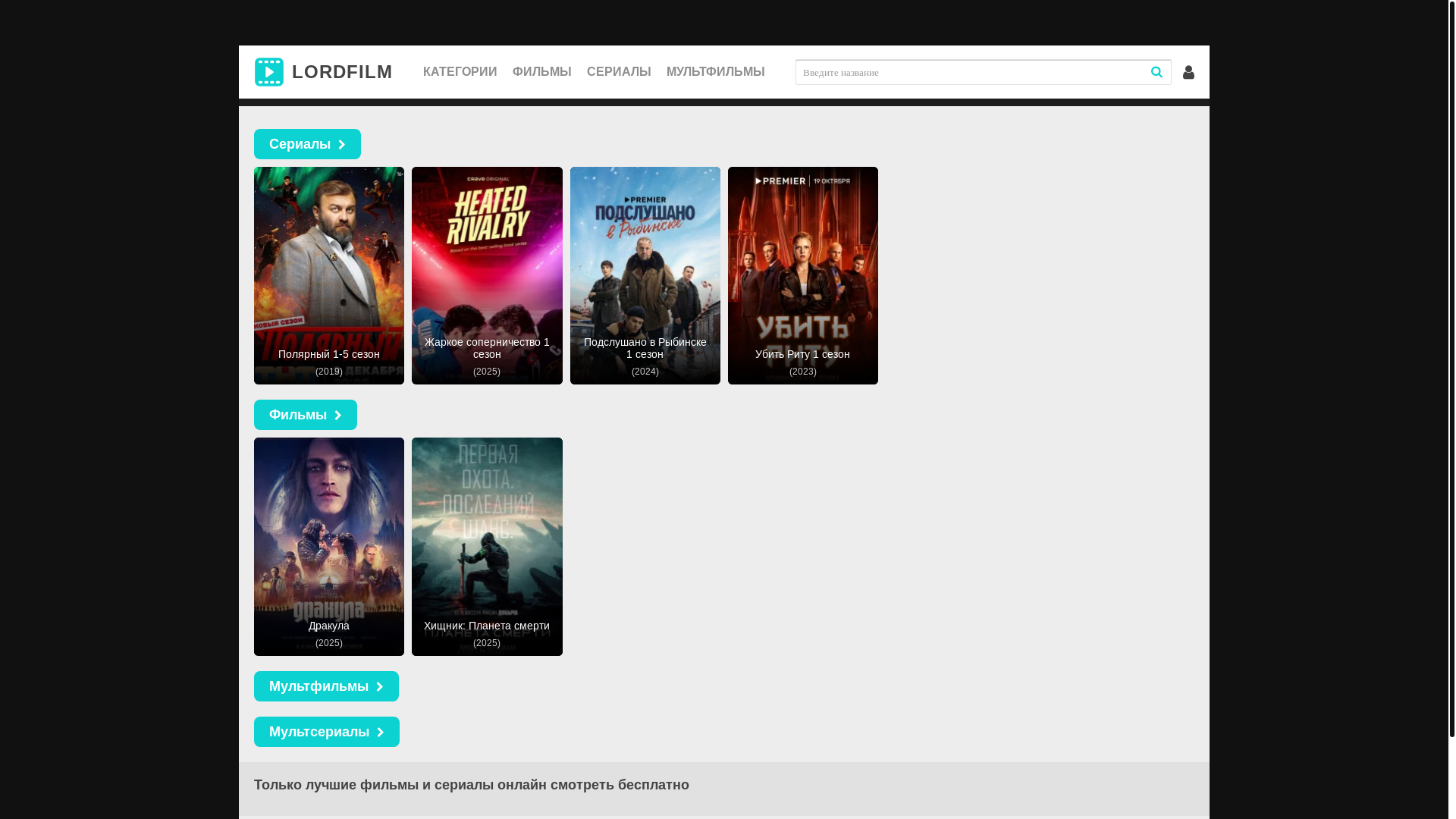Click the magnifier search icon
This screenshot has height=819, width=1456.
tap(1156, 72)
